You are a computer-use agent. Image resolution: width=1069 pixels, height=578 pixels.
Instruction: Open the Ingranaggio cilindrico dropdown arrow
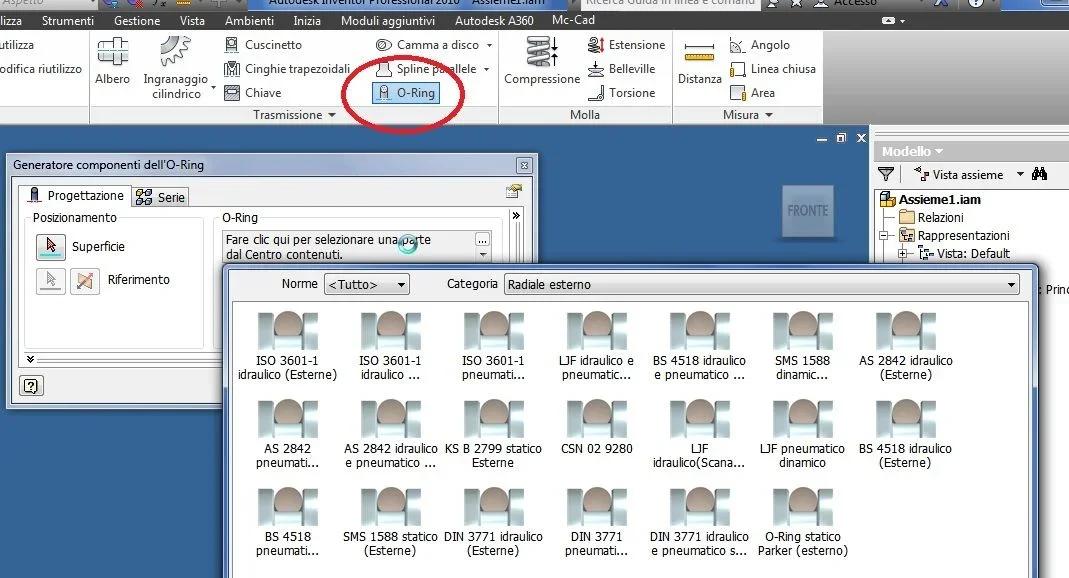click(213, 88)
